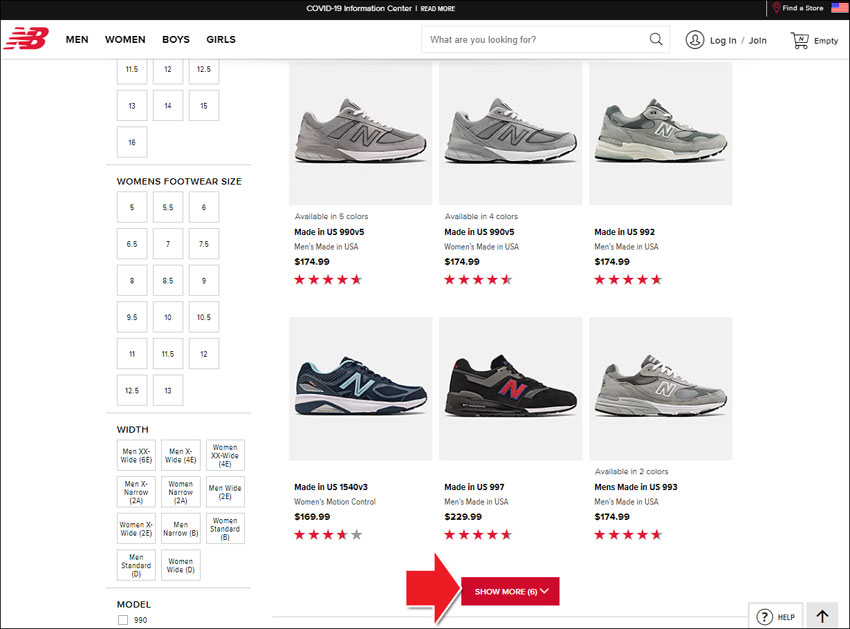Filter by footwear size 14
The image size is (850, 629).
click(x=168, y=106)
